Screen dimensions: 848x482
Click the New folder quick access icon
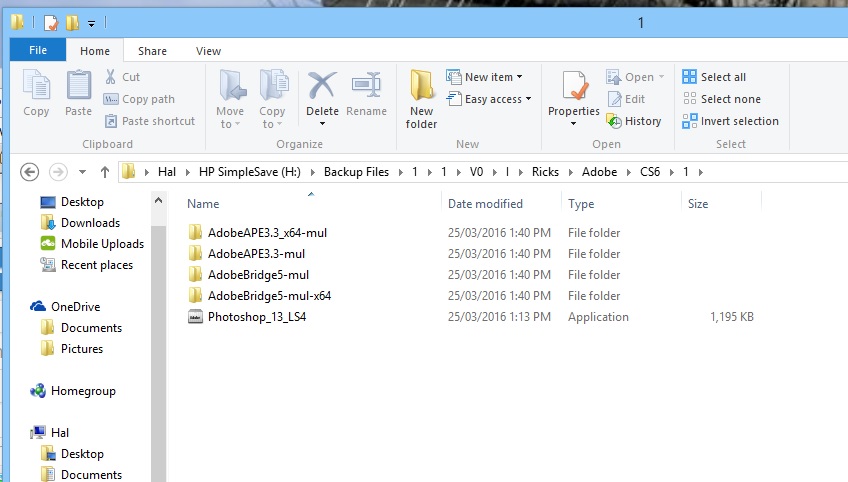pyautogui.click(x=72, y=23)
